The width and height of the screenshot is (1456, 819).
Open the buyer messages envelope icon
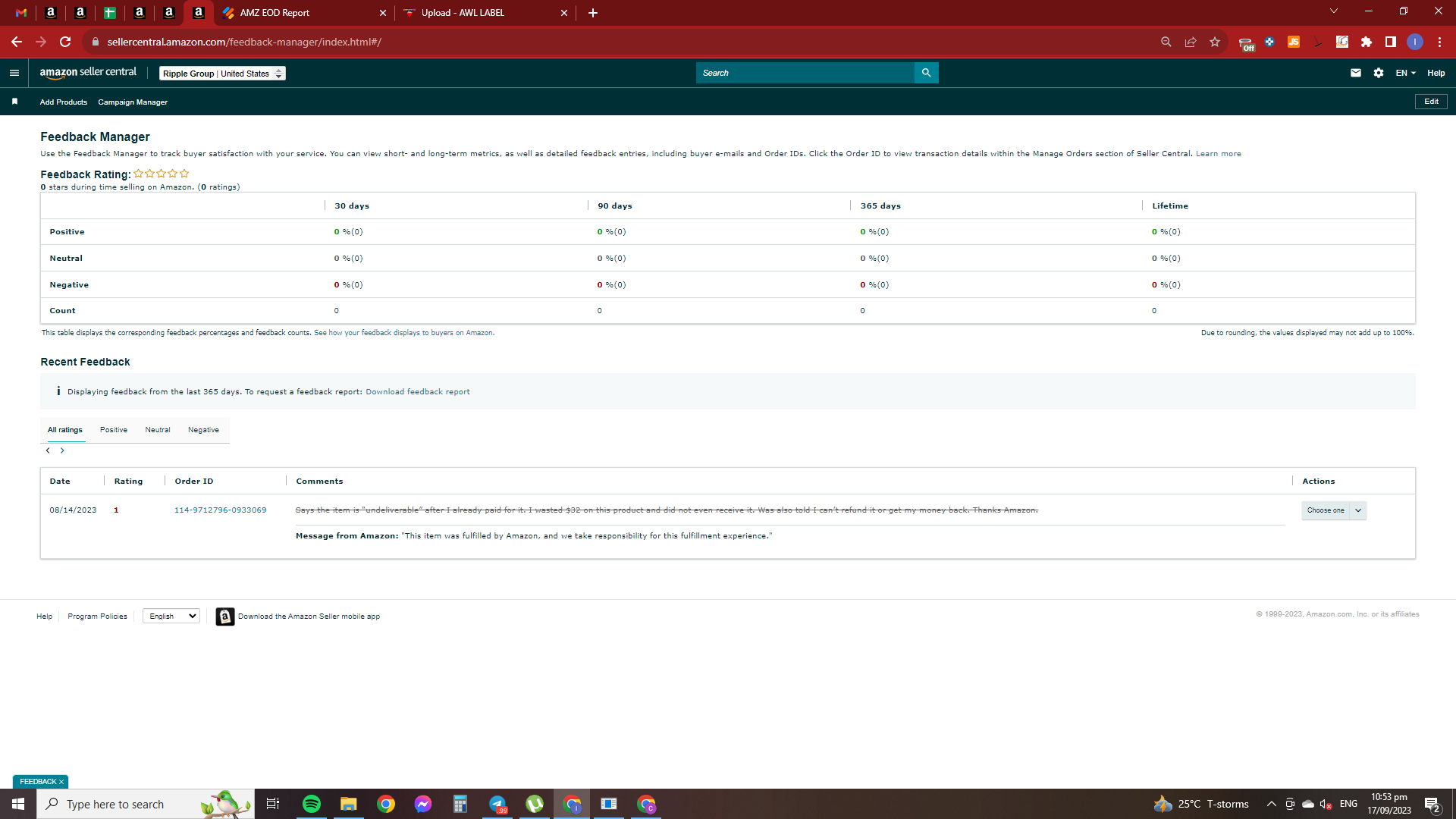[x=1356, y=73]
